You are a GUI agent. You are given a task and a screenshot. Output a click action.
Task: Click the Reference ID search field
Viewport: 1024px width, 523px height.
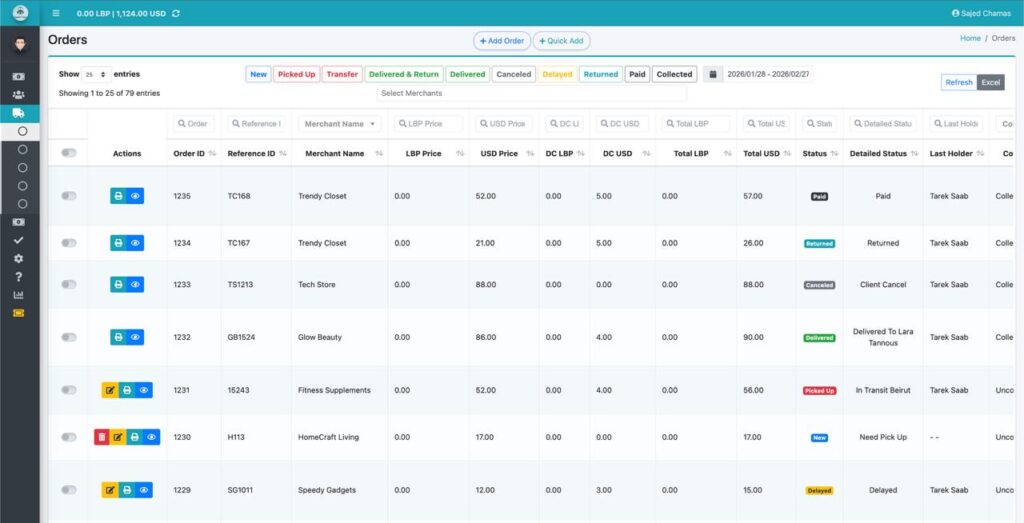(x=256, y=124)
